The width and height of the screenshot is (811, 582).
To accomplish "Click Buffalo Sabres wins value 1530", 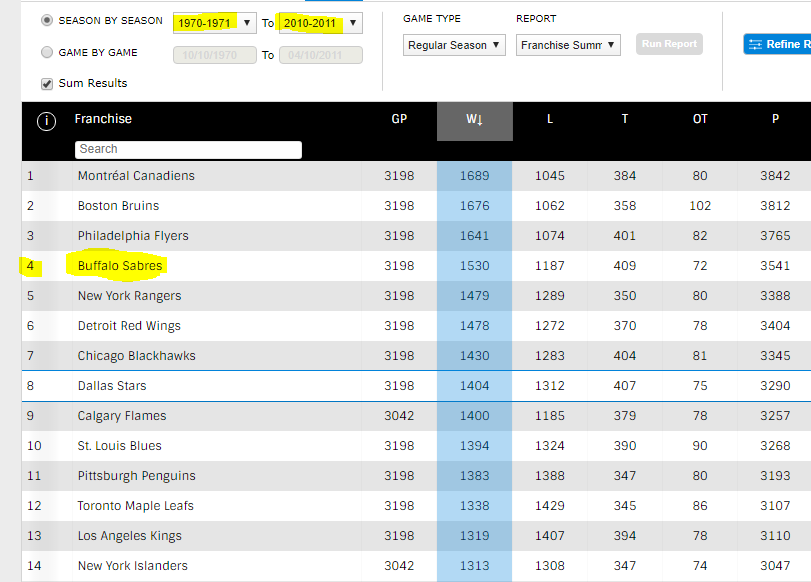I will (x=475, y=266).
